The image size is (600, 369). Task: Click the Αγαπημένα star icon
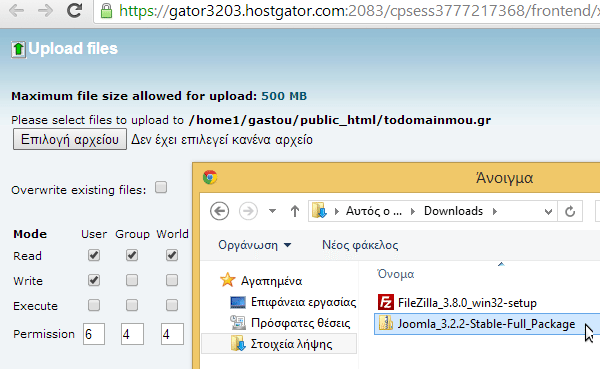pyautogui.click(x=228, y=280)
